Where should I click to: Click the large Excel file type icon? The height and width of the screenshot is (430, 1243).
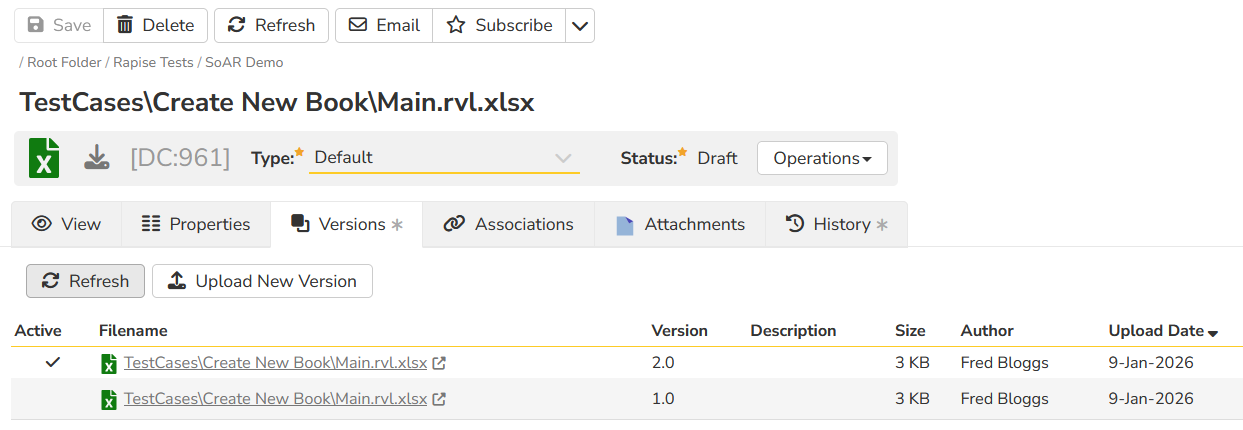tap(44, 158)
